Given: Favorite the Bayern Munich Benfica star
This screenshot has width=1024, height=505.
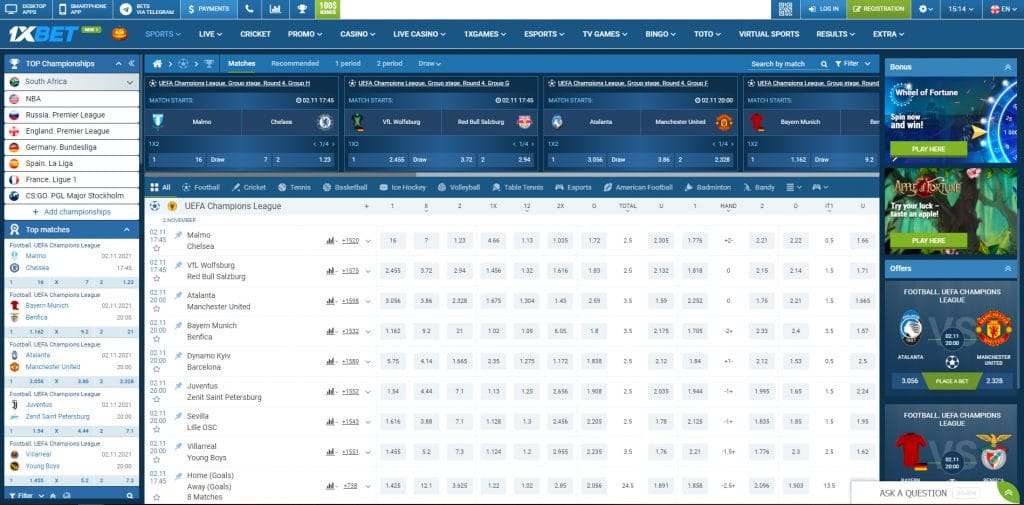Looking at the screenshot, I should [x=156, y=338].
